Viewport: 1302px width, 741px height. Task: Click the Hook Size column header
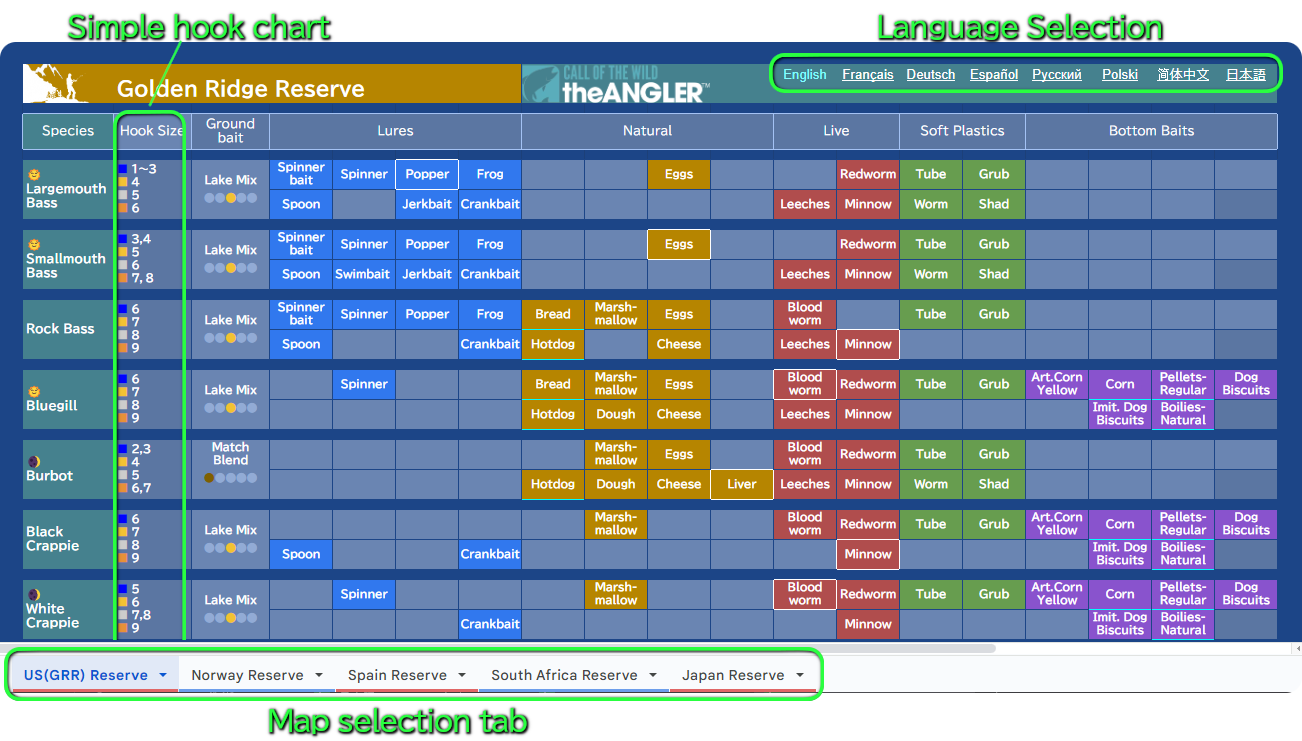pos(152,131)
